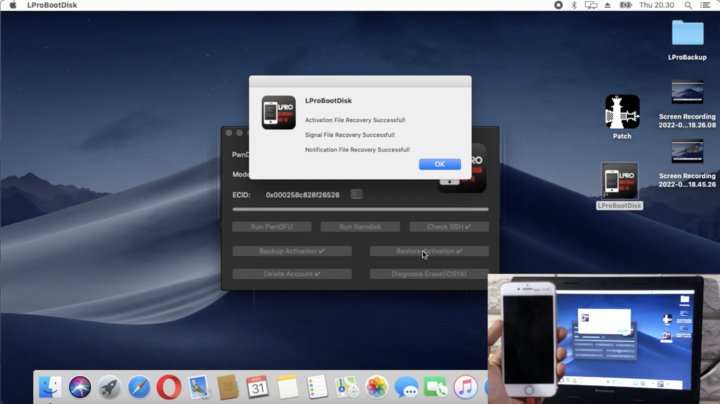
Task: Click the LProBootDisk icon in the dialog
Action: [279, 112]
